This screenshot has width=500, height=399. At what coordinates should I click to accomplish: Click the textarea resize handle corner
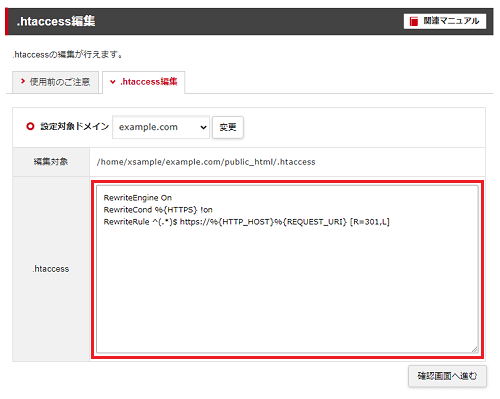pos(475,349)
